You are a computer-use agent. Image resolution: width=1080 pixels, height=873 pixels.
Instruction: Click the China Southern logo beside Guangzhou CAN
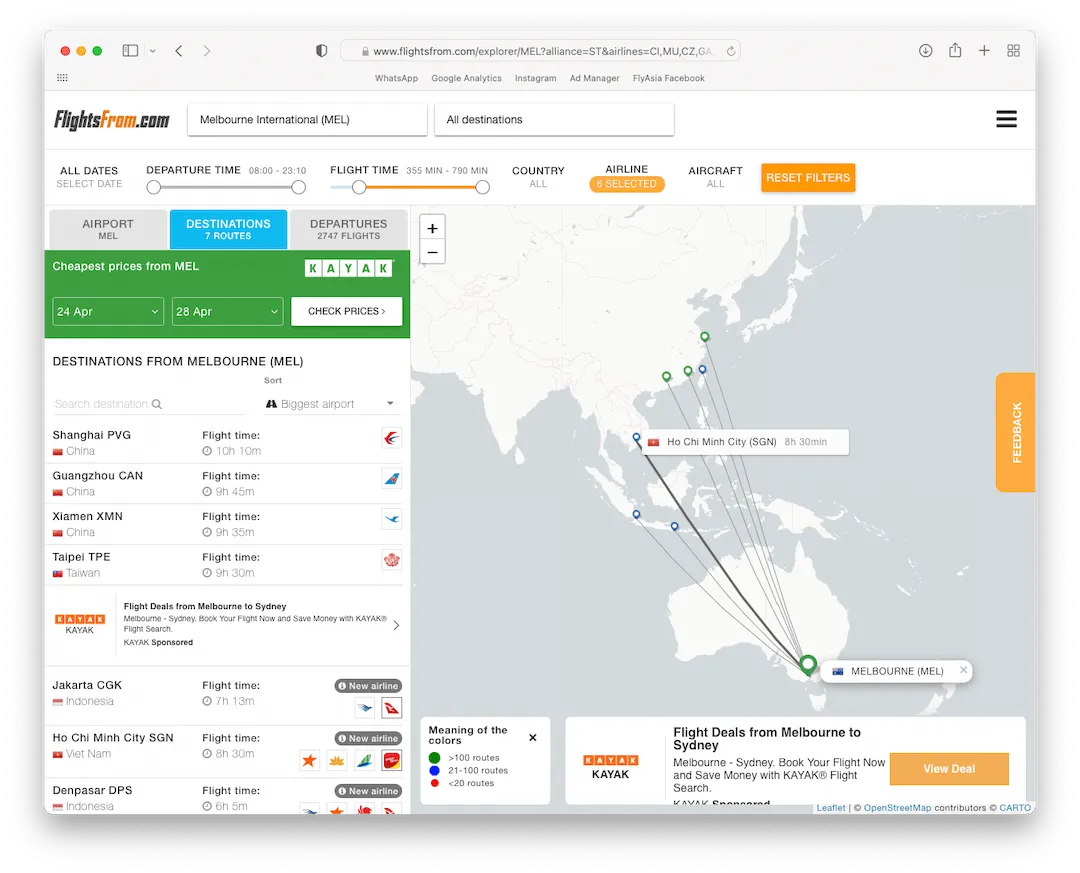click(391, 479)
